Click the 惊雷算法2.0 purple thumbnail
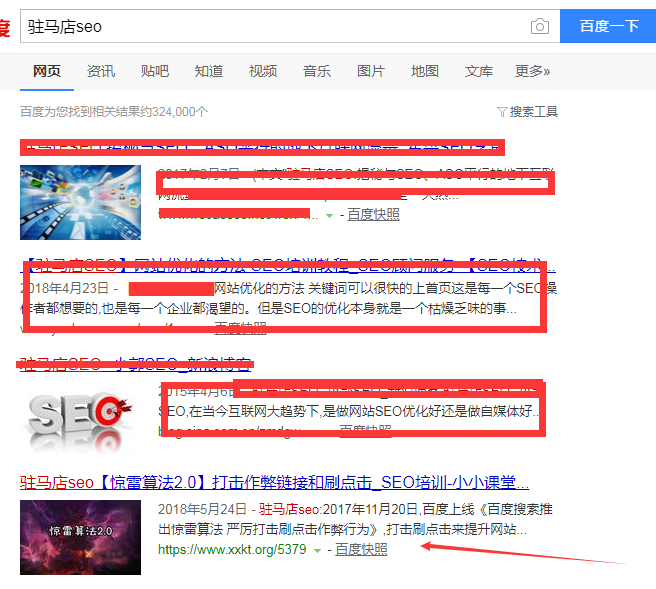 coord(80,537)
